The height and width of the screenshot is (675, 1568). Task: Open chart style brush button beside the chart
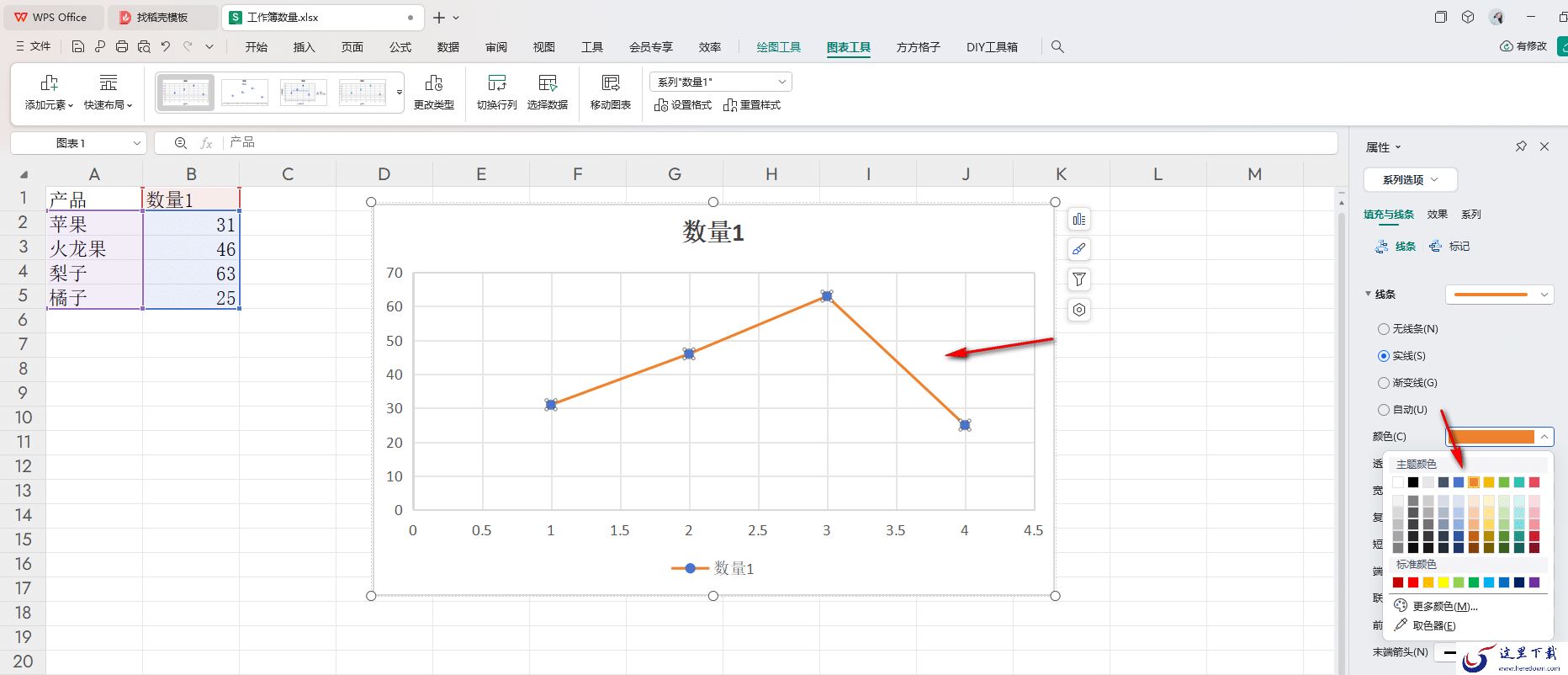point(1078,249)
